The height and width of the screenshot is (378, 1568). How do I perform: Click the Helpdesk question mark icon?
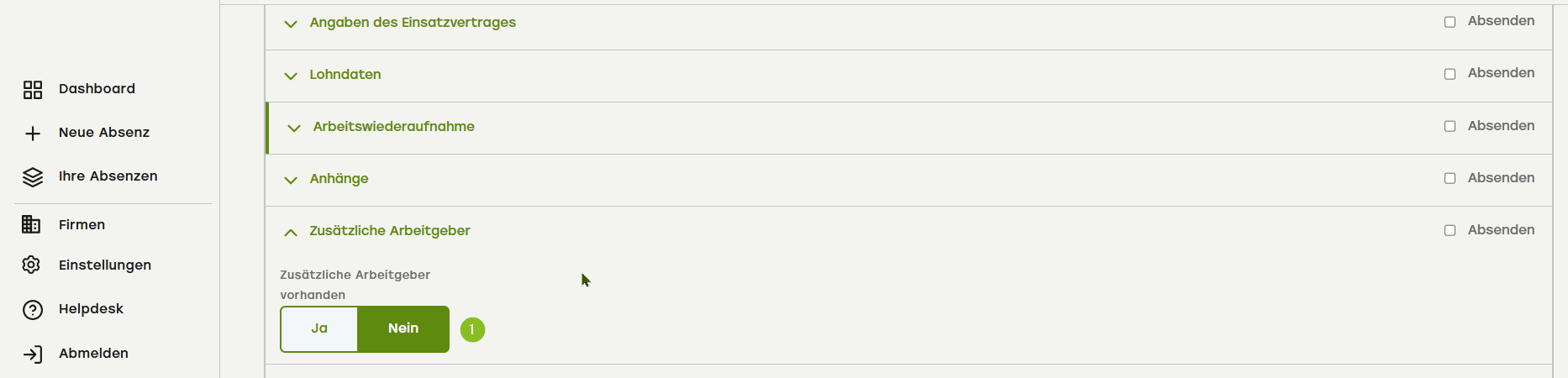33,310
